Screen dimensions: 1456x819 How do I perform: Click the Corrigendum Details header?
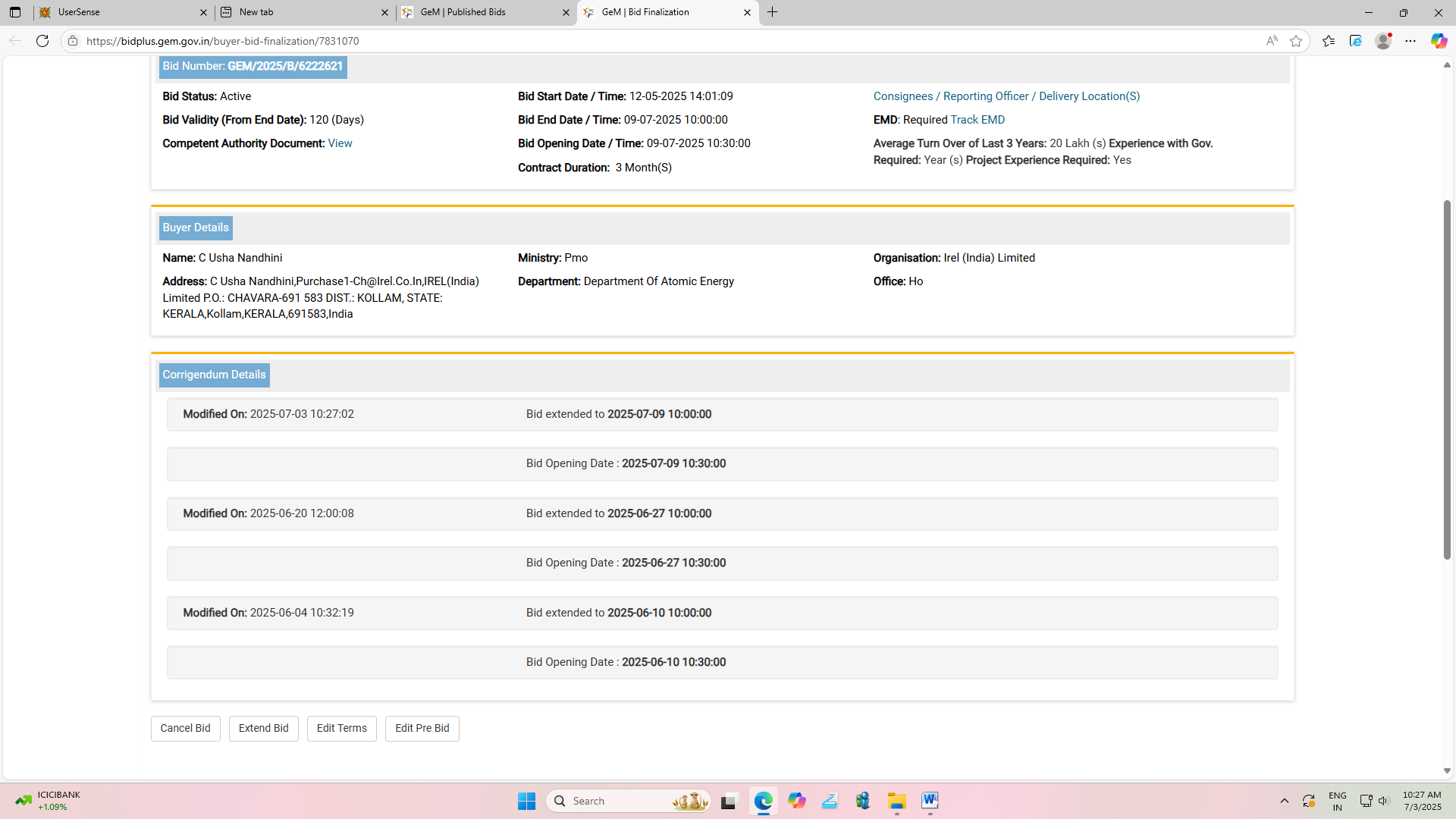pyautogui.click(x=214, y=375)
